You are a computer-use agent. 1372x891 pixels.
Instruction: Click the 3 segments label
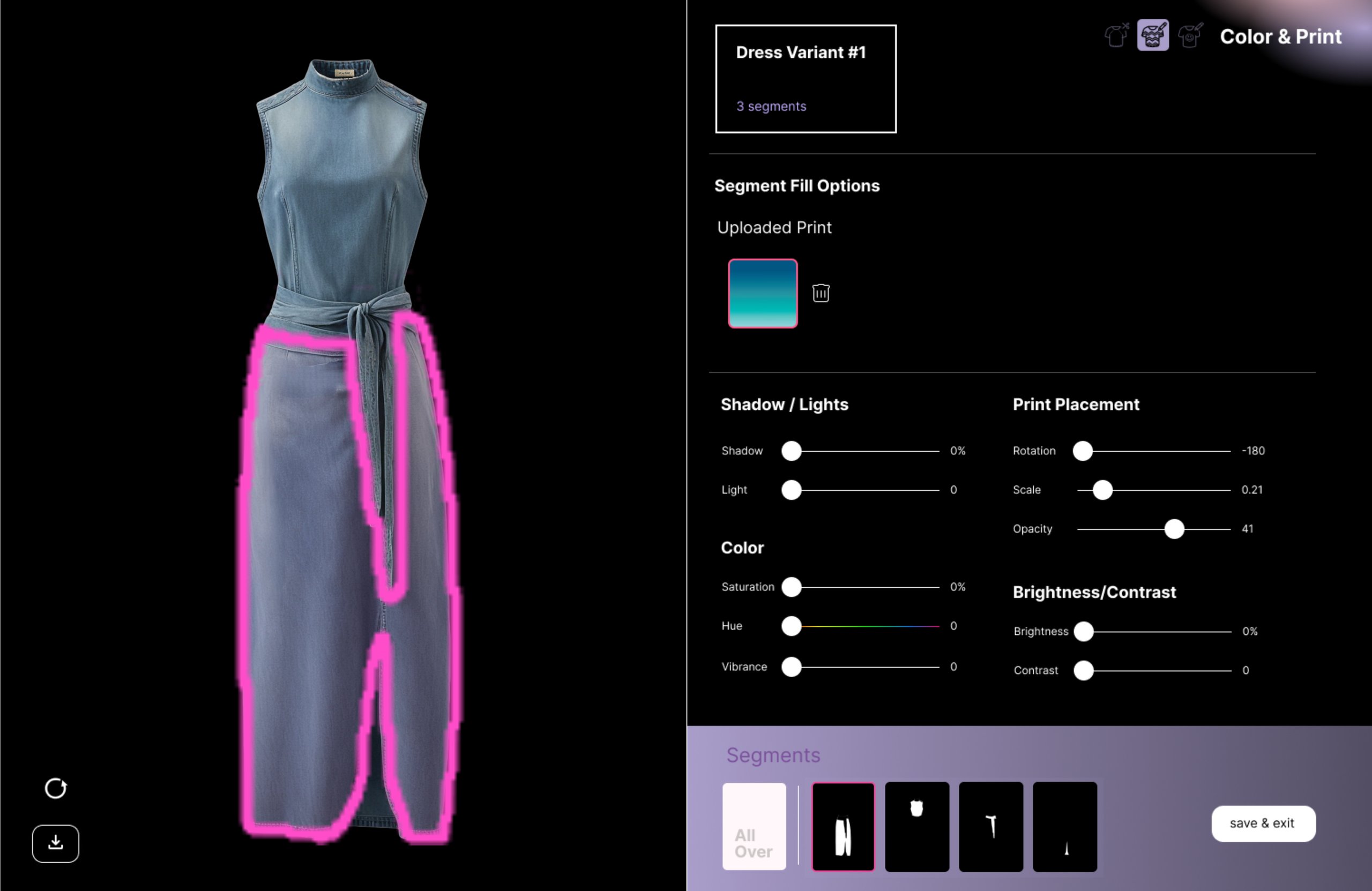771,106
